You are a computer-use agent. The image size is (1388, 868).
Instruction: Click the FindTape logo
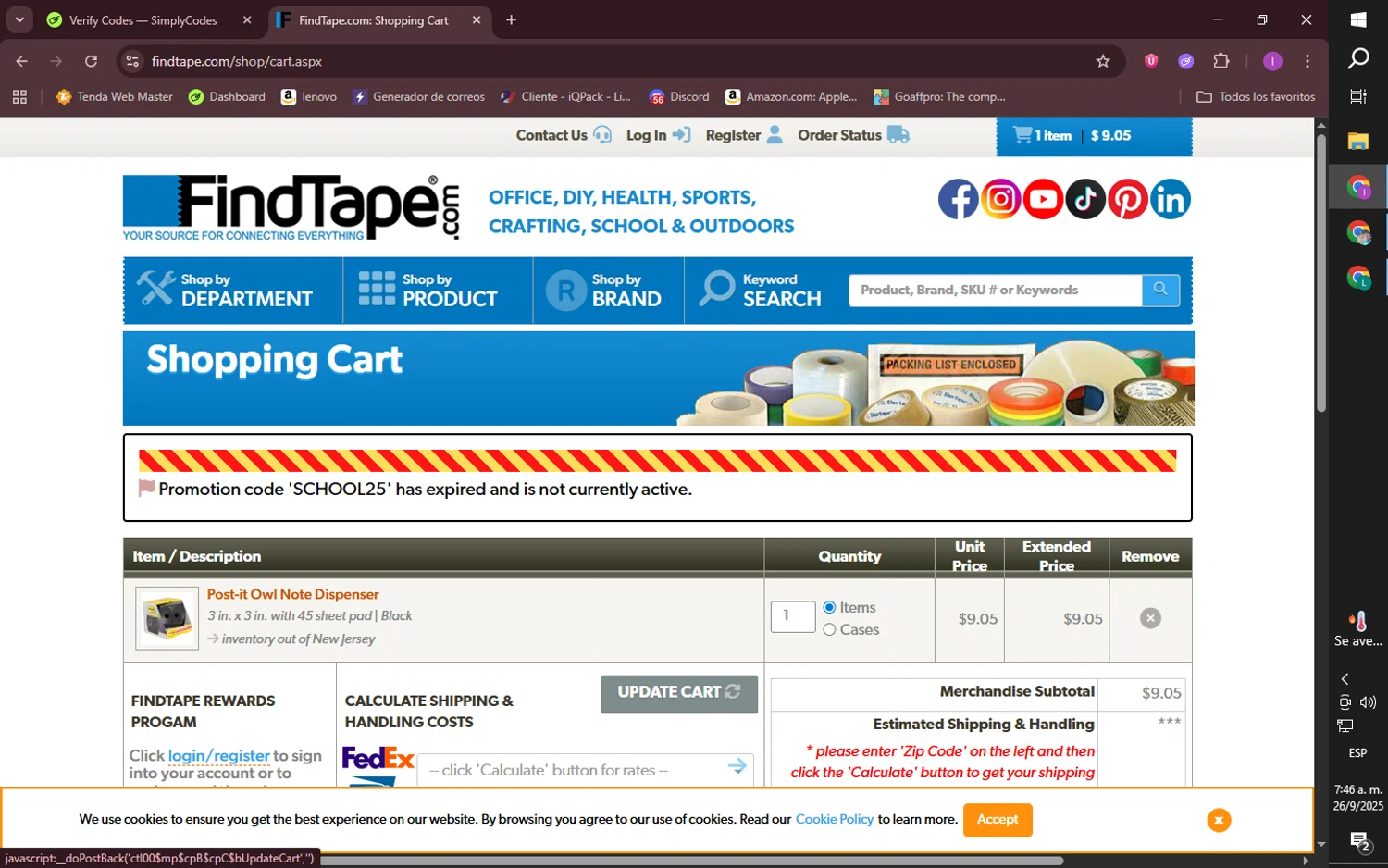coord(291,208)
